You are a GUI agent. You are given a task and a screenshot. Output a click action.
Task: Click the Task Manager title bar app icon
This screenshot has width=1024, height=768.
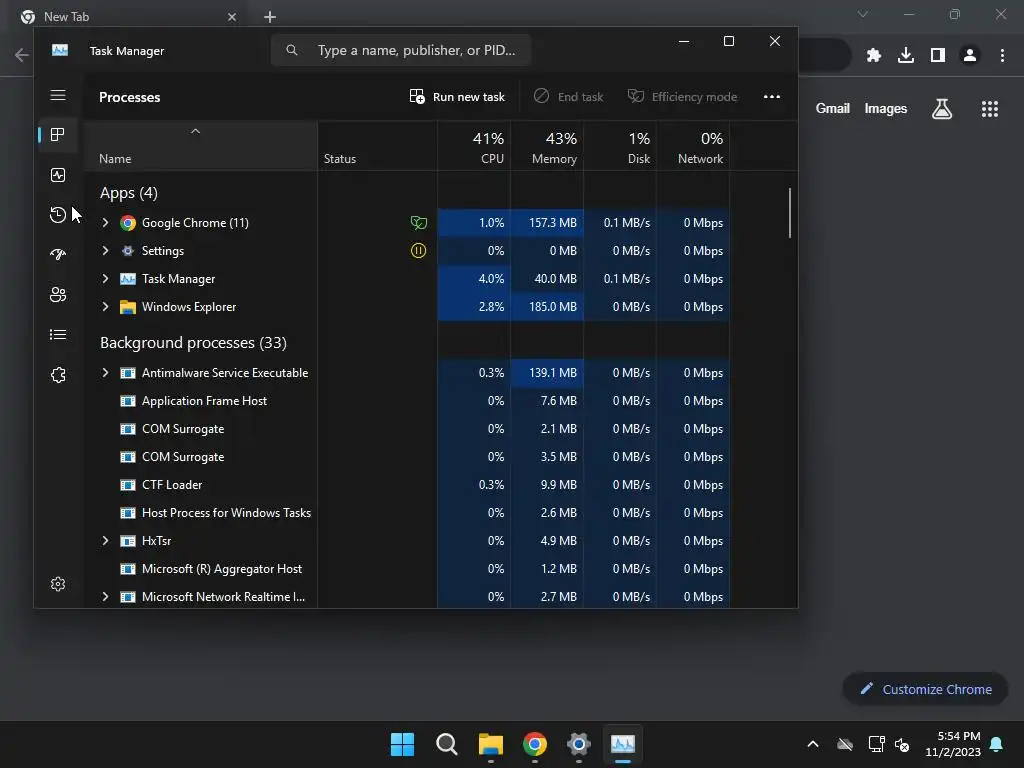[59, 50]
